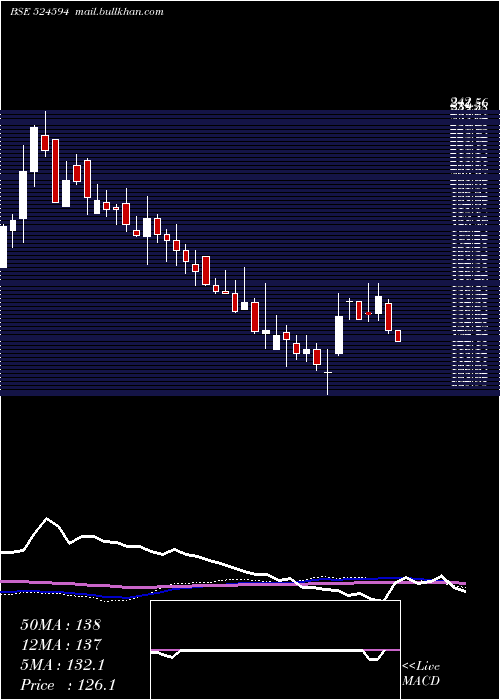Click inside the MACD inset chart box
This screenshot has height=700, width=500.
(275, 650)
